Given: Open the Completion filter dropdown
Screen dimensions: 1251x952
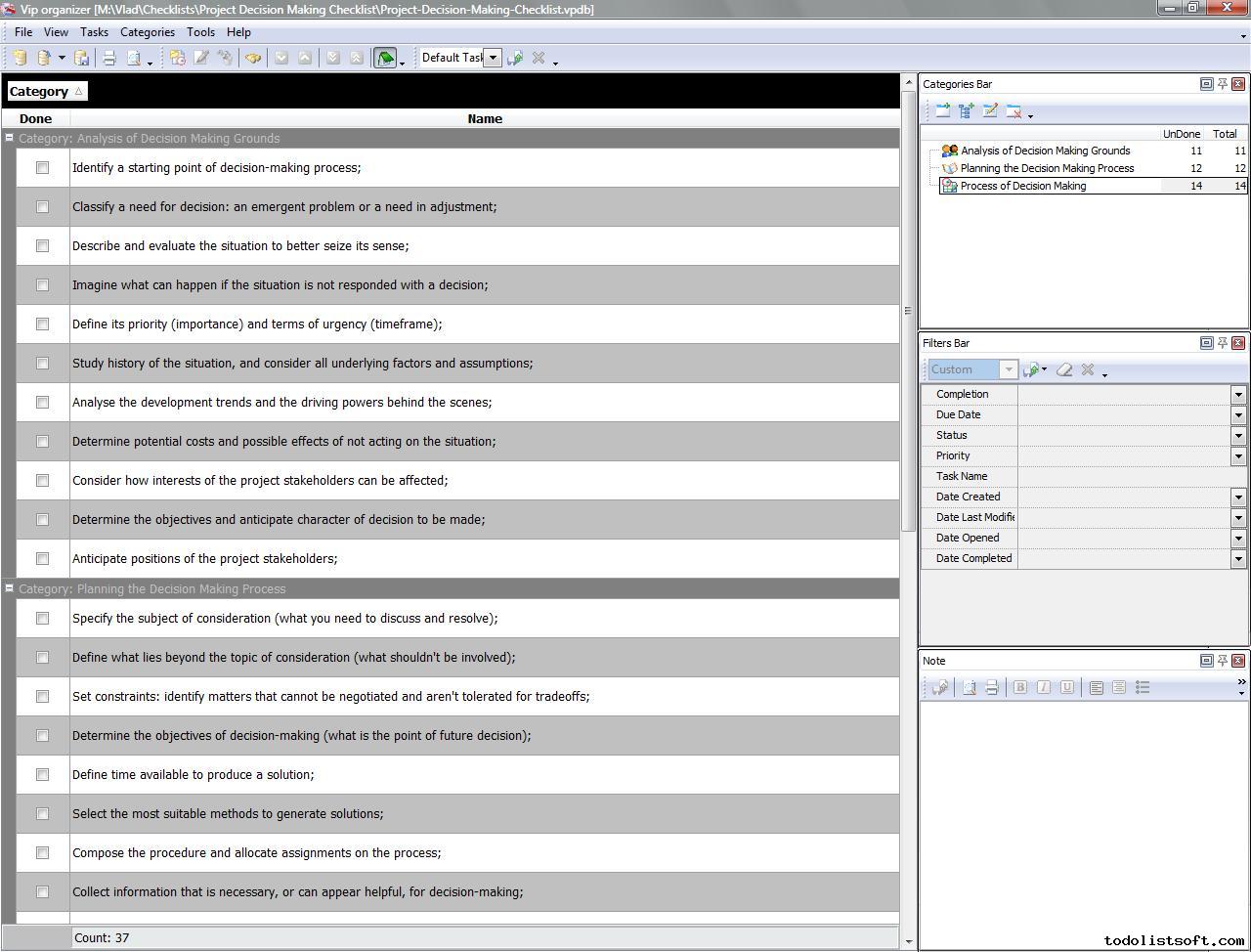Looking at the screenshot, I should click(1238, 395).
